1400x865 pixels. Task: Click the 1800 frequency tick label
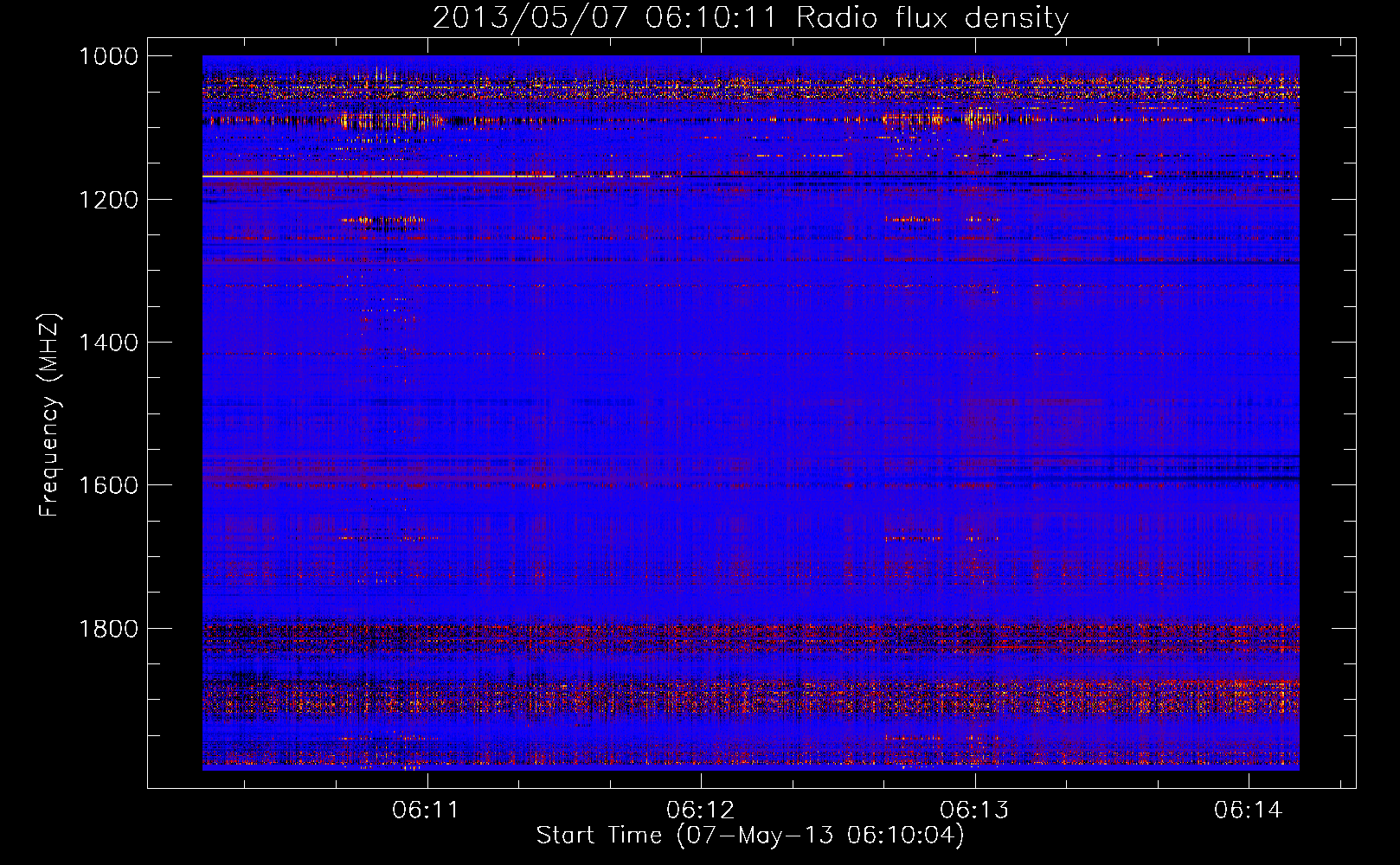(x=108, y=629)
